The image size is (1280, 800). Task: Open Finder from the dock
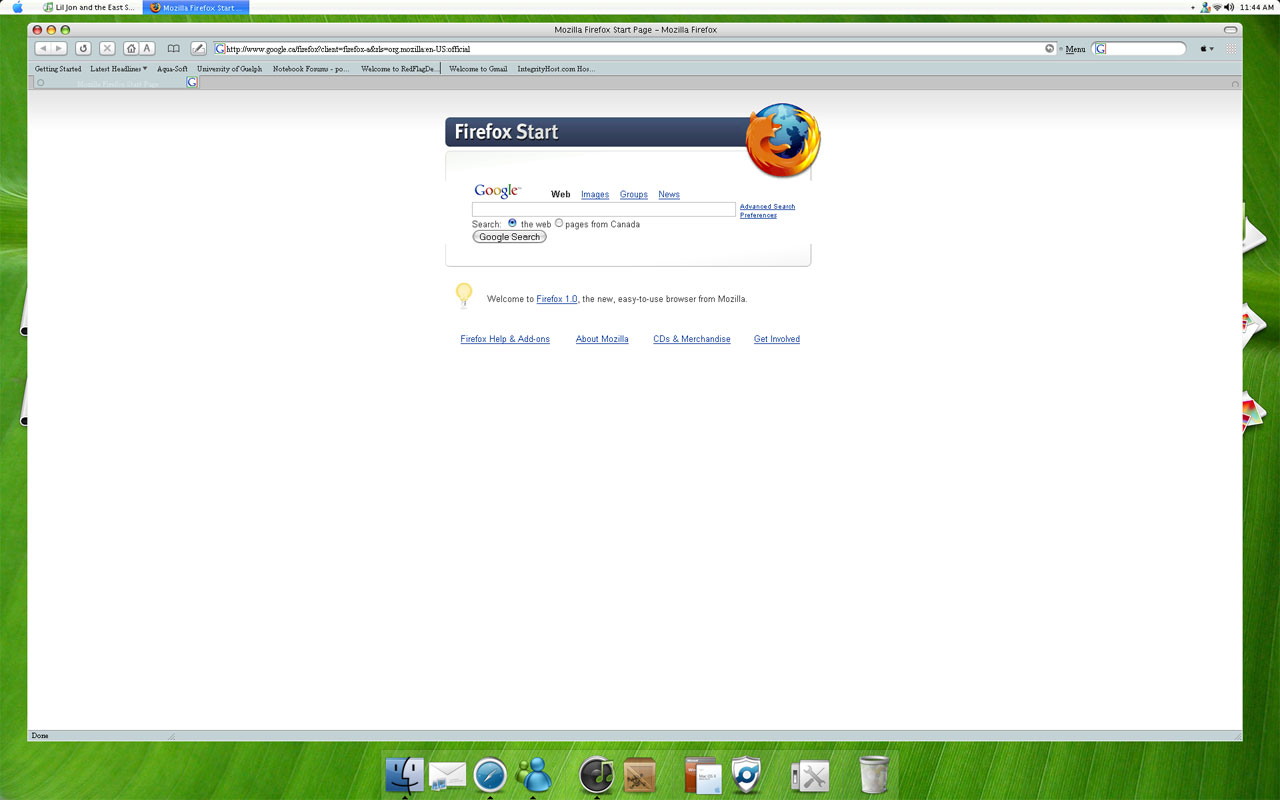404,775
